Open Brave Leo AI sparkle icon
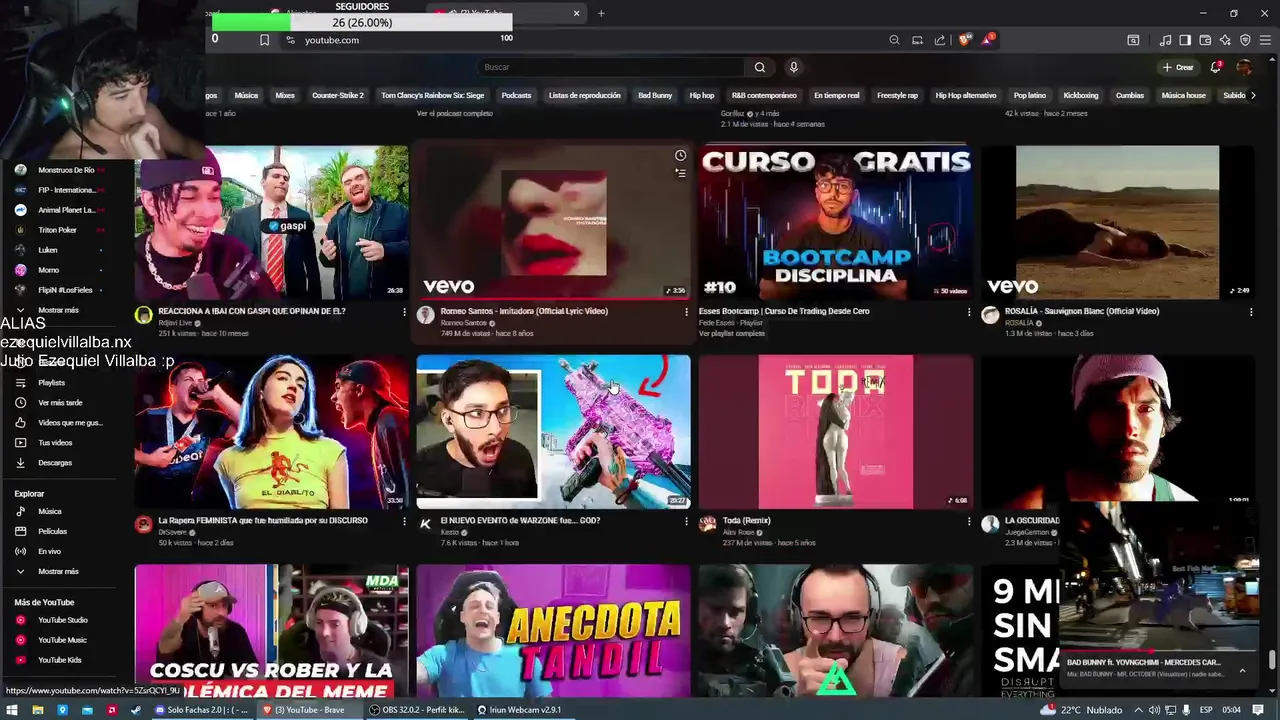1280x720 pixels. (1225, 40)
